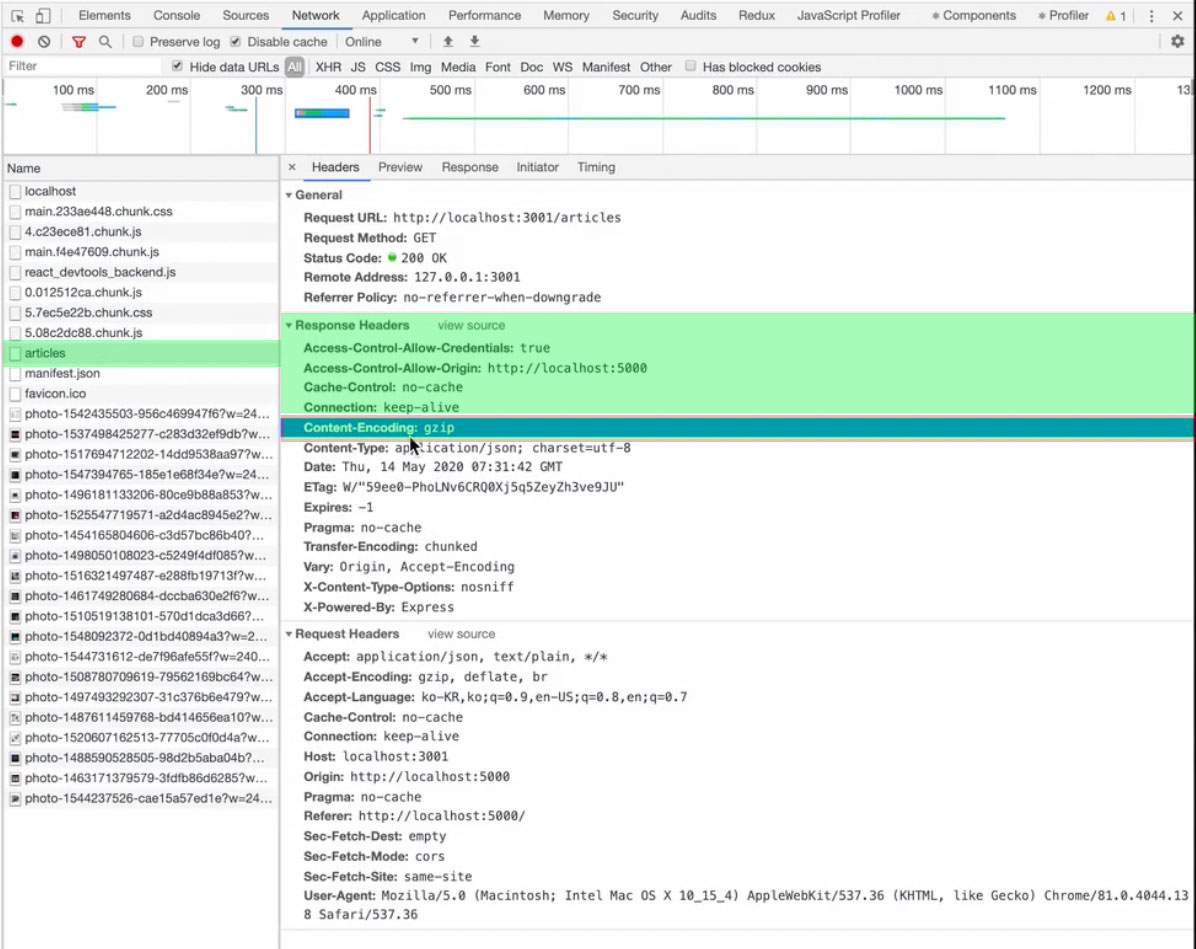Uncheck Hide data URLs checkbox
The height and width of the screenshot is (949, 1196).
click(177, 66)
